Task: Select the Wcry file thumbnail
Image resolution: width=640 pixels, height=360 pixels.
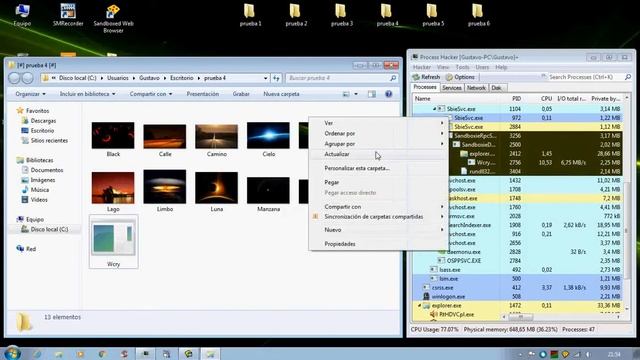Action: coord(113,242)
